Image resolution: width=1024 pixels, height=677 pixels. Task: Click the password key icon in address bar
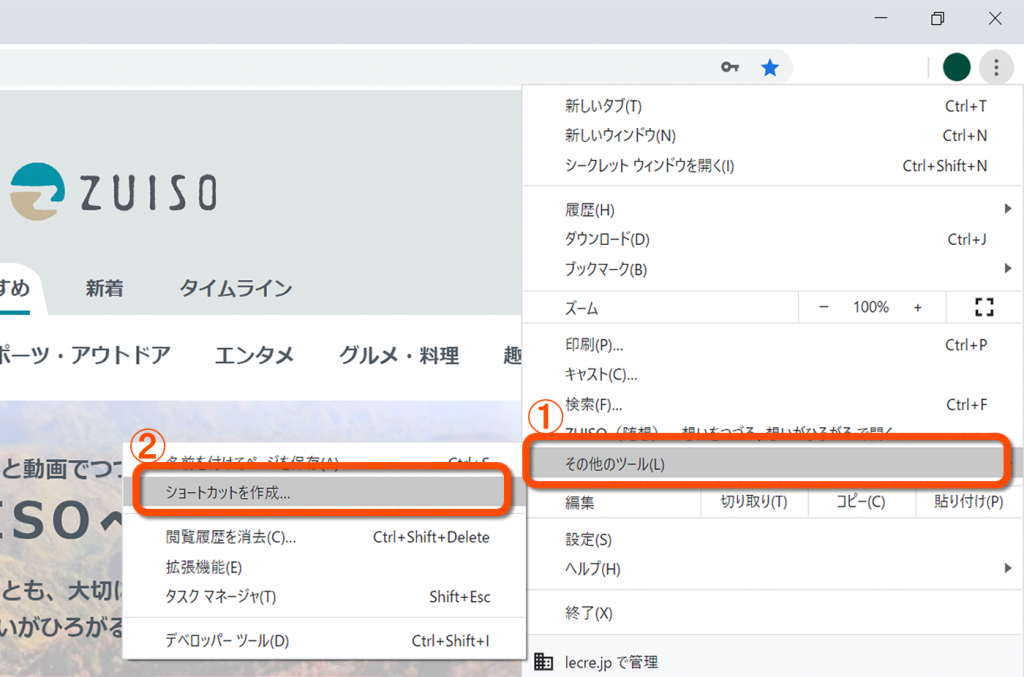click(731, 68)
